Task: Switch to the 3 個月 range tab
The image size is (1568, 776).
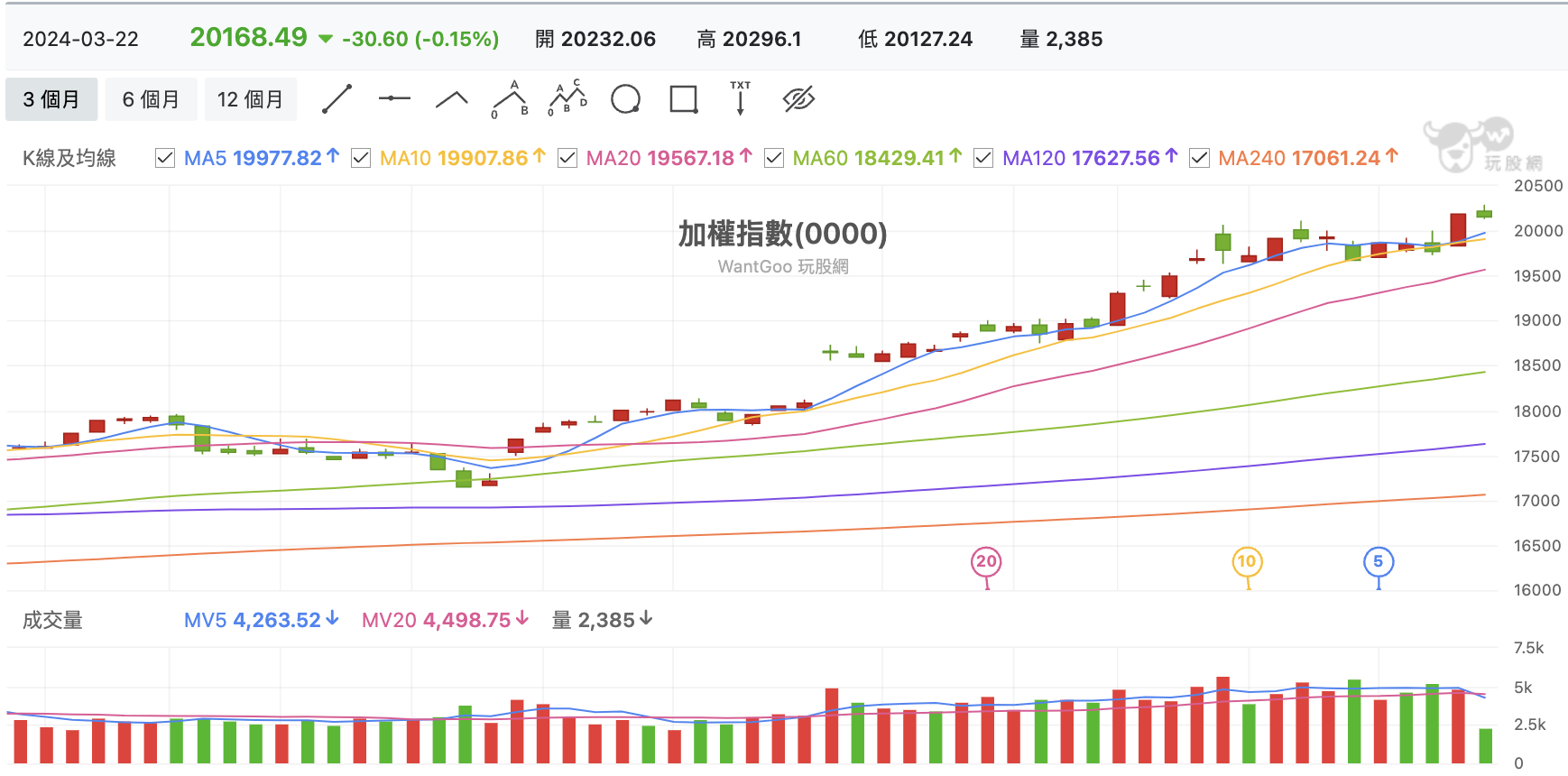Action: click(x=51, y=99)
